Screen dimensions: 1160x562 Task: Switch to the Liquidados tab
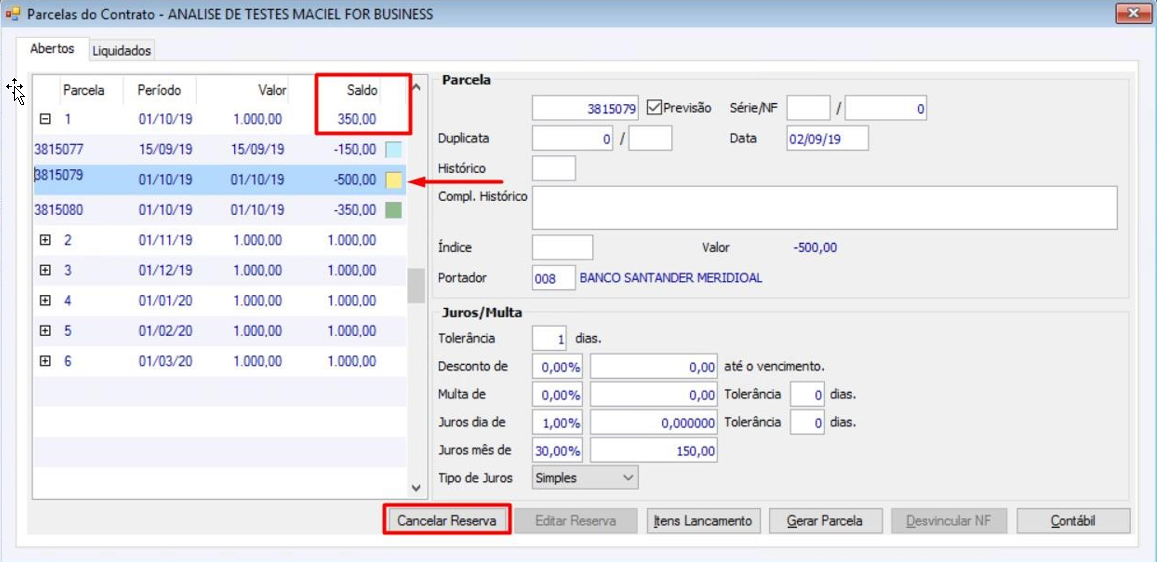point(122,50)
